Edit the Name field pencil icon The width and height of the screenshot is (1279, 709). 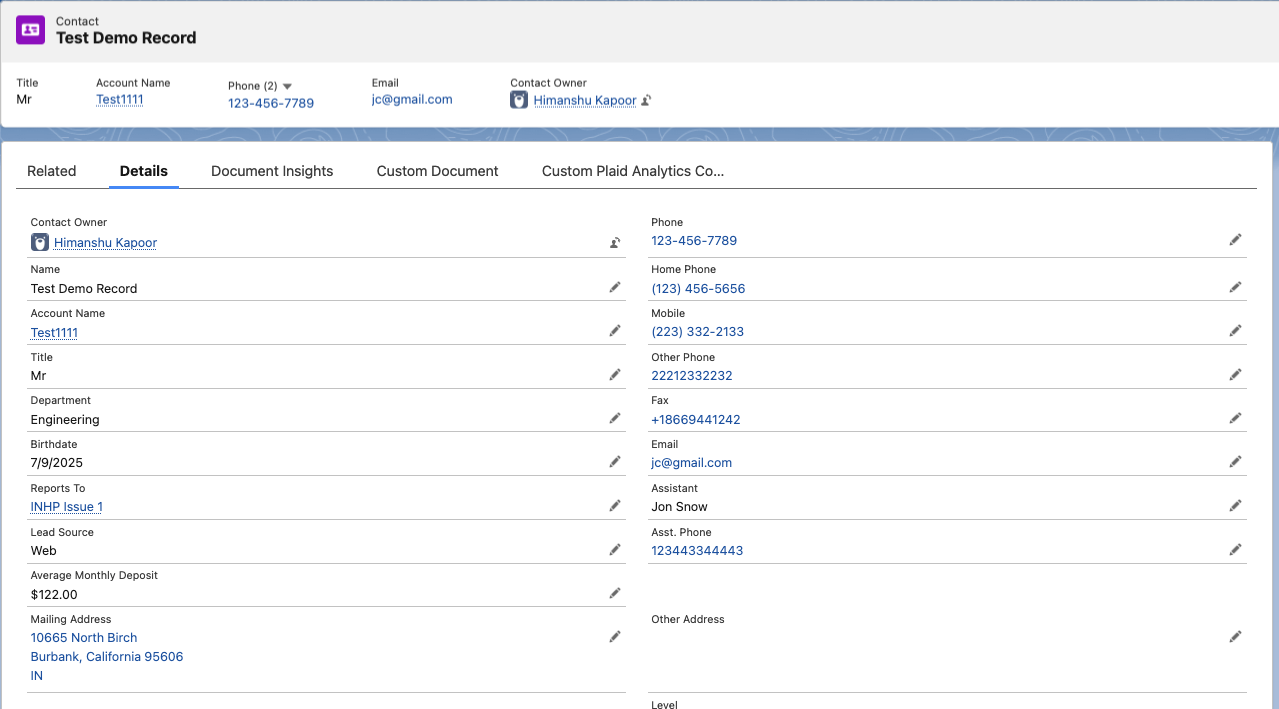(x=615, y=287)
